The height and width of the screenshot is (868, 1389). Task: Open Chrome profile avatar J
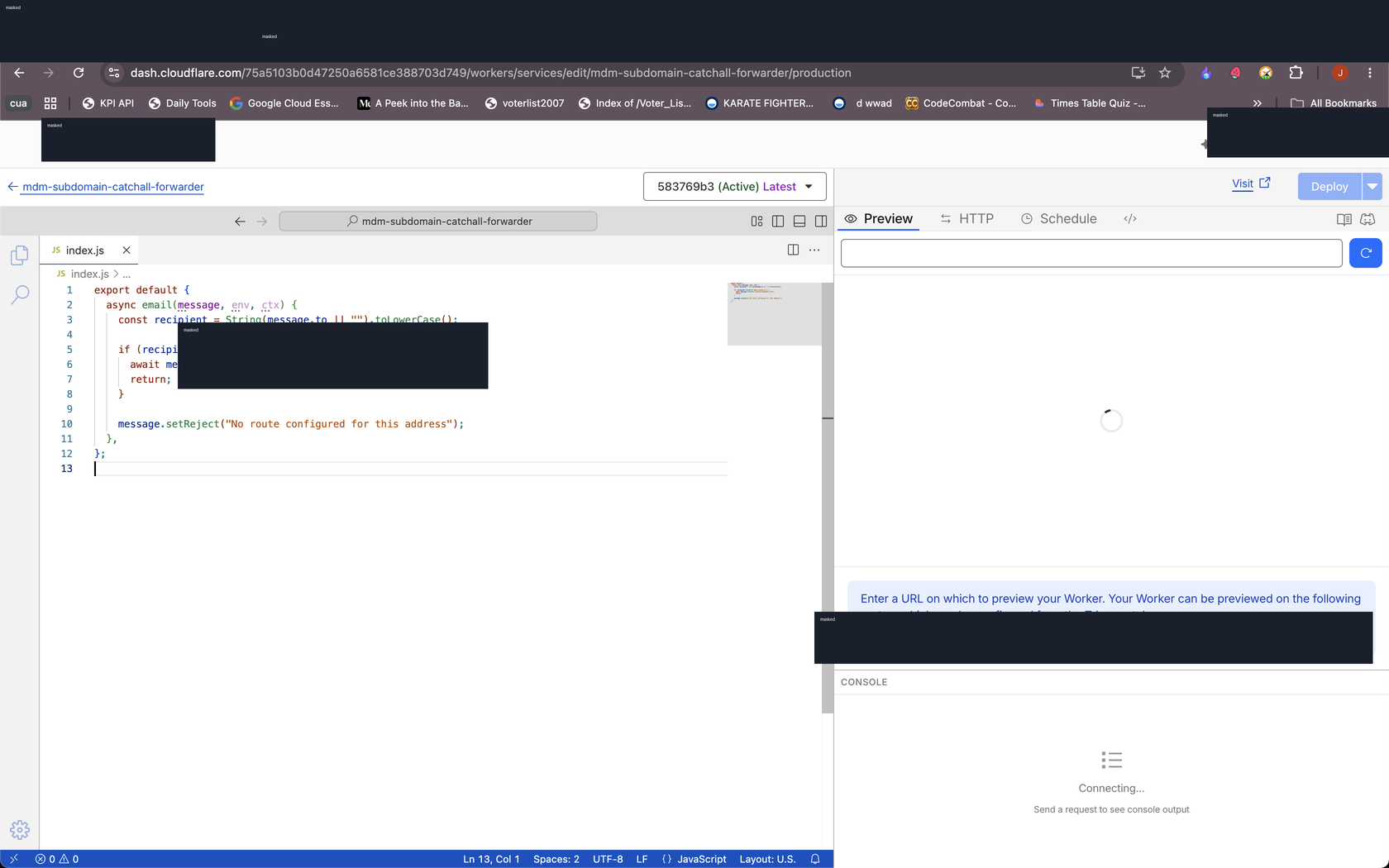point(1340,73)
